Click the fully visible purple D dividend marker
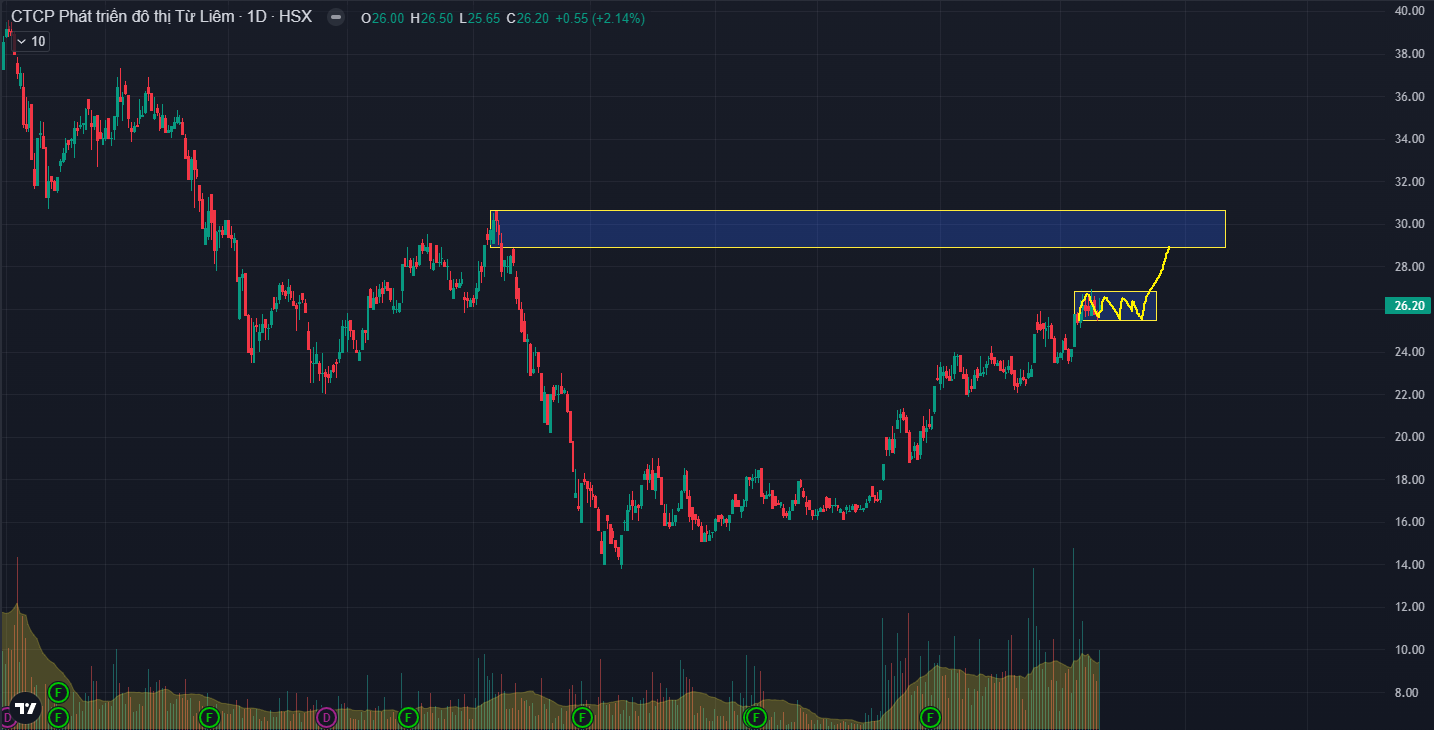Image resolution: width=1434 pixels, height=730 pixels. [x=326, y=717]
